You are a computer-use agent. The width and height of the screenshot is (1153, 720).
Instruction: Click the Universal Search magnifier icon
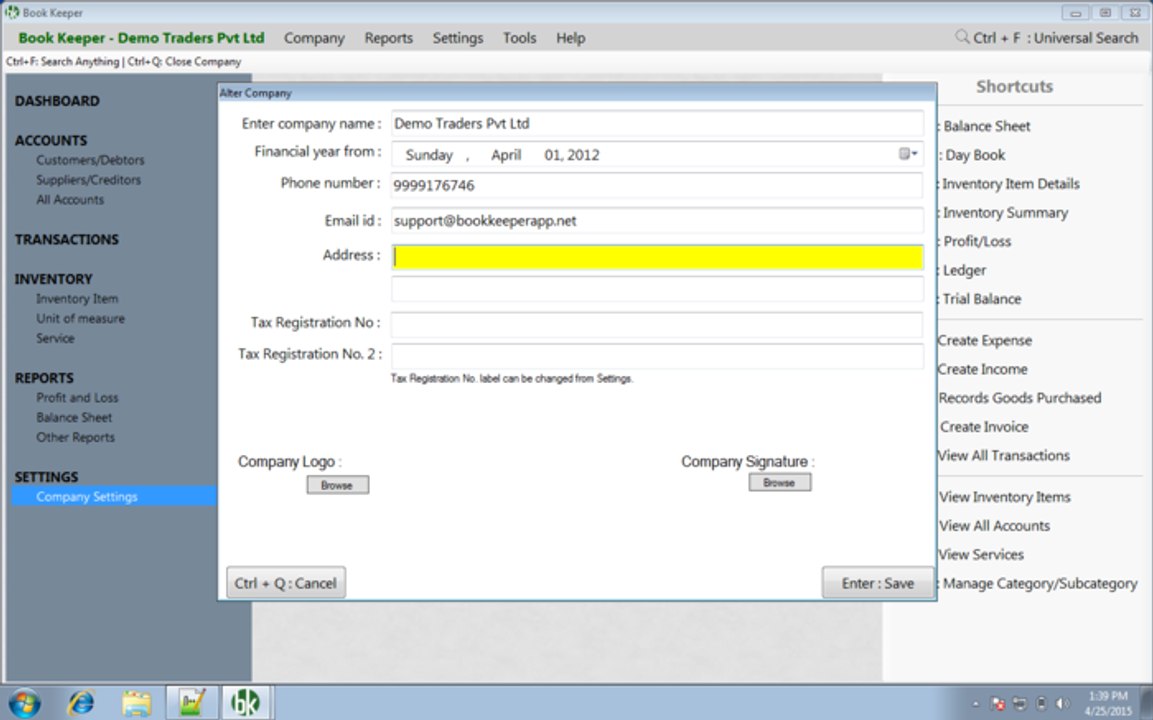click(961, 37)
